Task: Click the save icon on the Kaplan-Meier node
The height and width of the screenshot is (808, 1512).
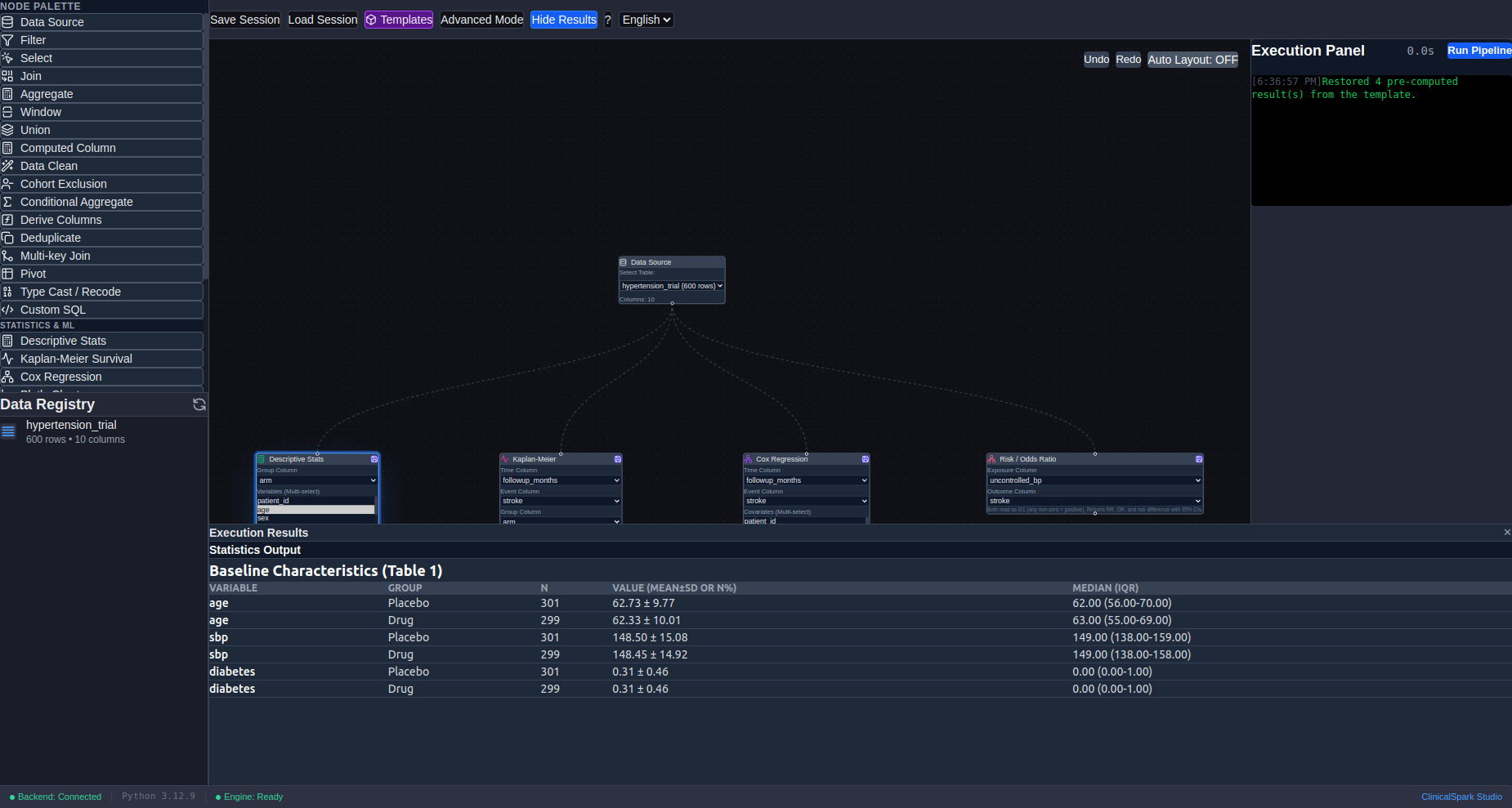Action: click(x=618, y=459)
